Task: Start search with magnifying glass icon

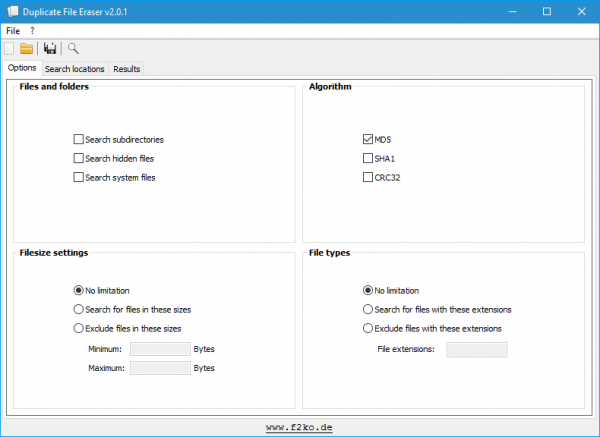Action: 73,49
